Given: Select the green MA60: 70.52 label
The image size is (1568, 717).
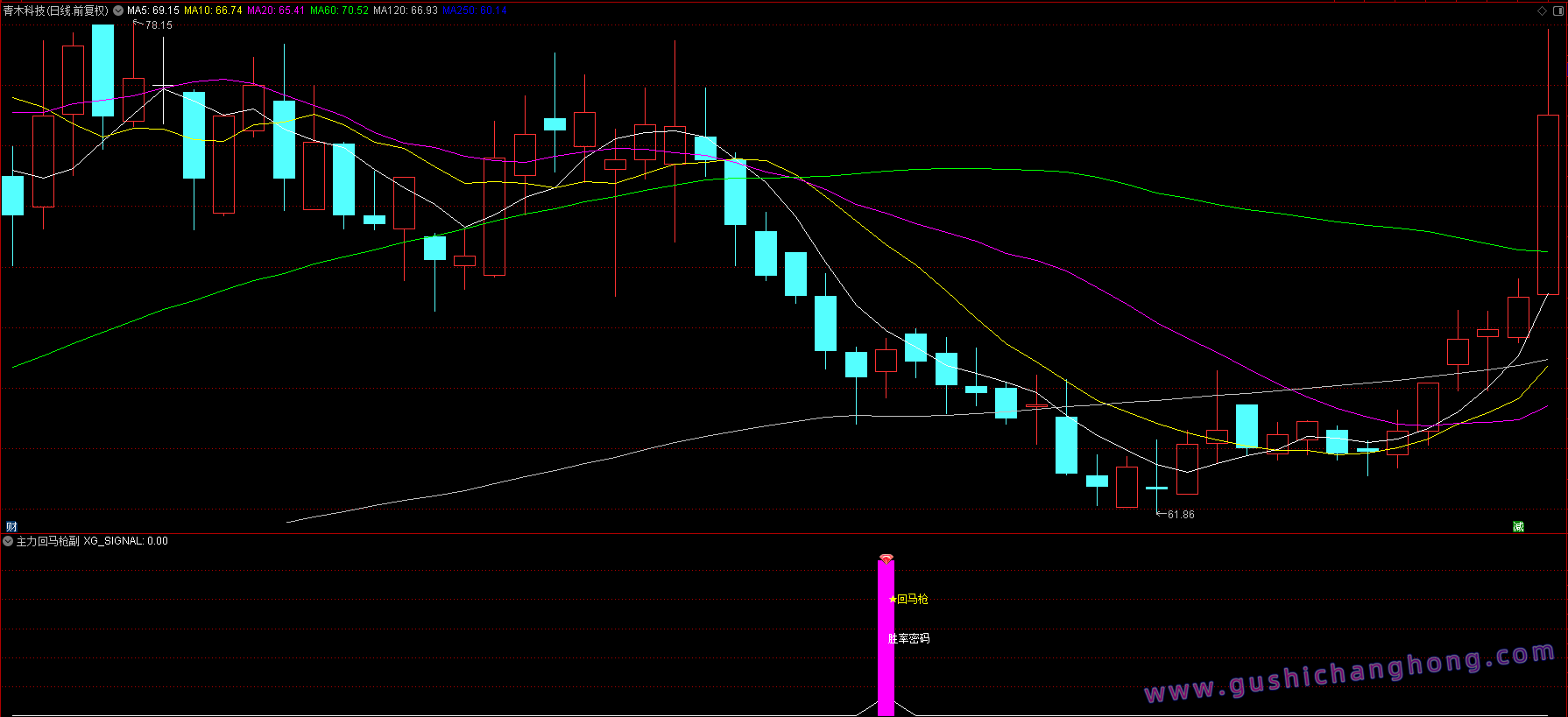Looking at the screenshot, I should [x=339, y=11].
